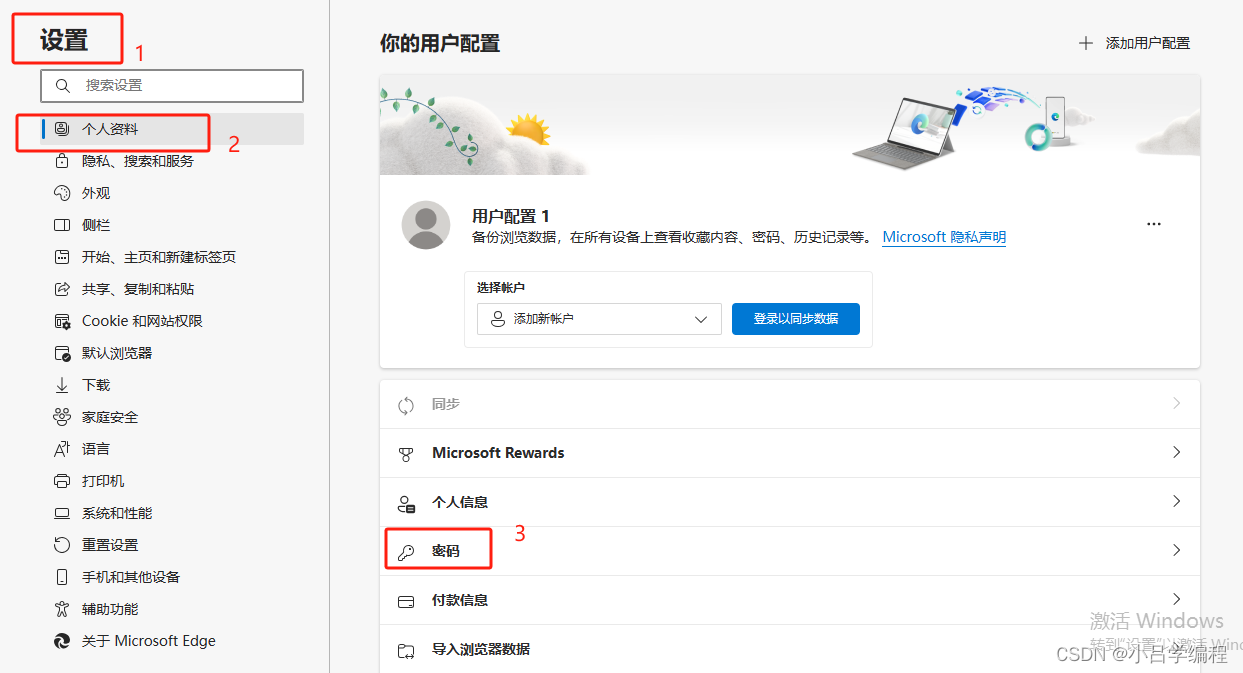Click the icon for 开始、主页和新建标签页
1243x673 pixels.
click(x=62, y=257)
